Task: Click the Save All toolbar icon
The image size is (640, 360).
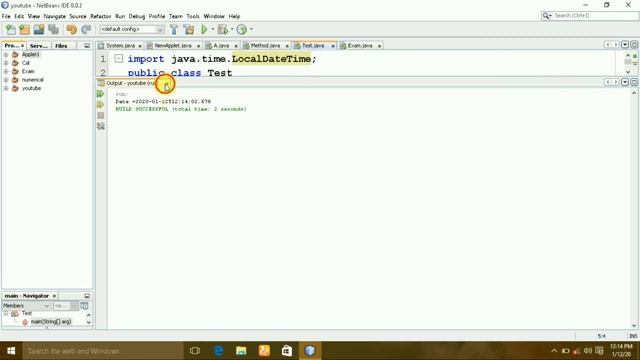Action: tap(53, 29)
